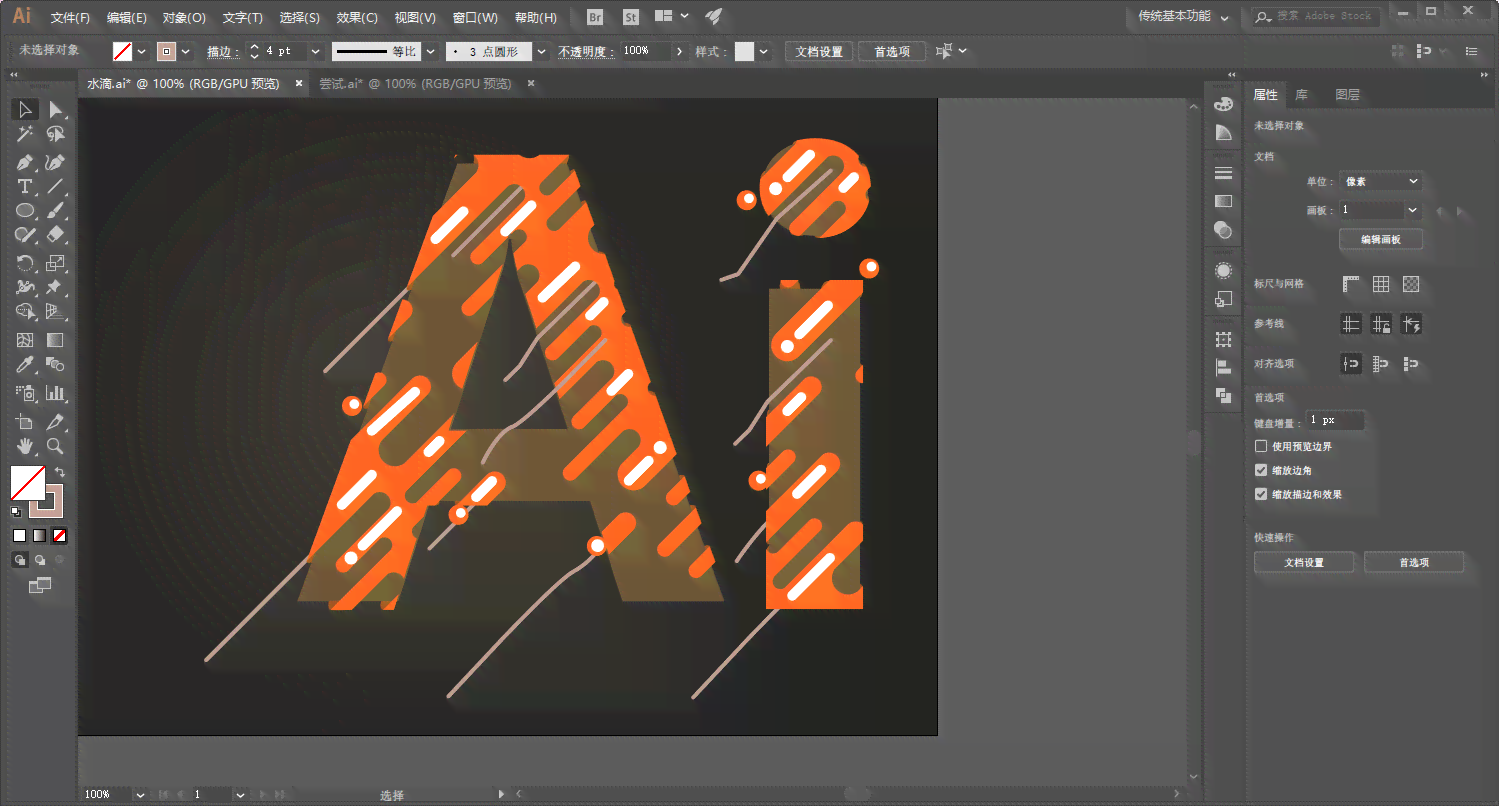The height and width of the screenshot is (806, 1499).
Task: Launch Bridge with the Br icon
Action: 595,17
